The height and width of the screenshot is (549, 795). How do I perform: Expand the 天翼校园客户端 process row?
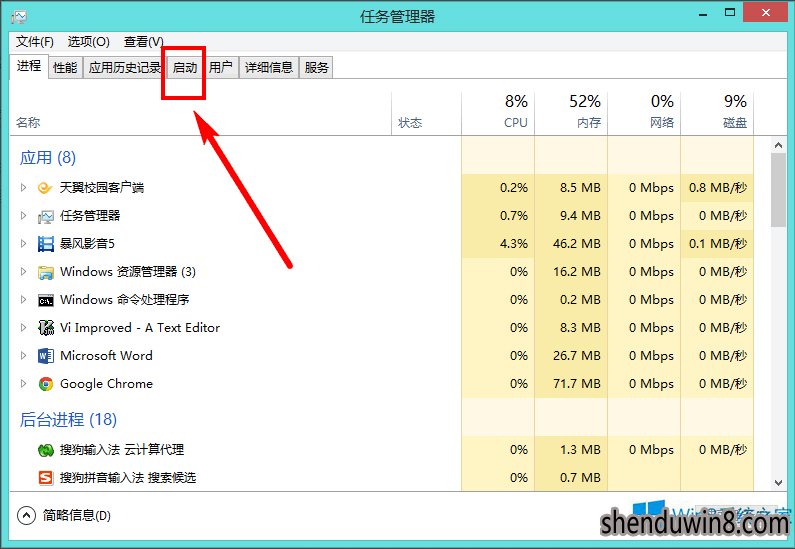pos(23,188)
